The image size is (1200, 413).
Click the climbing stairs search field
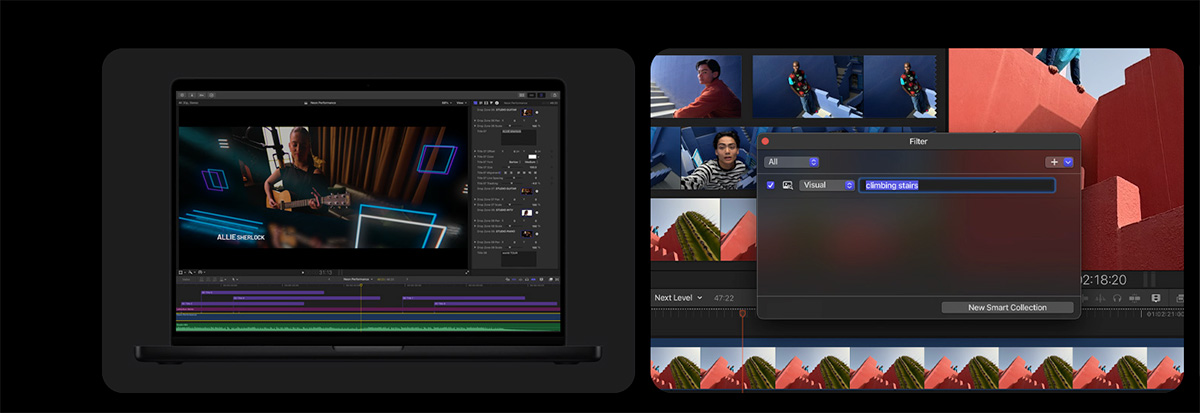click(x=957, y=185)
